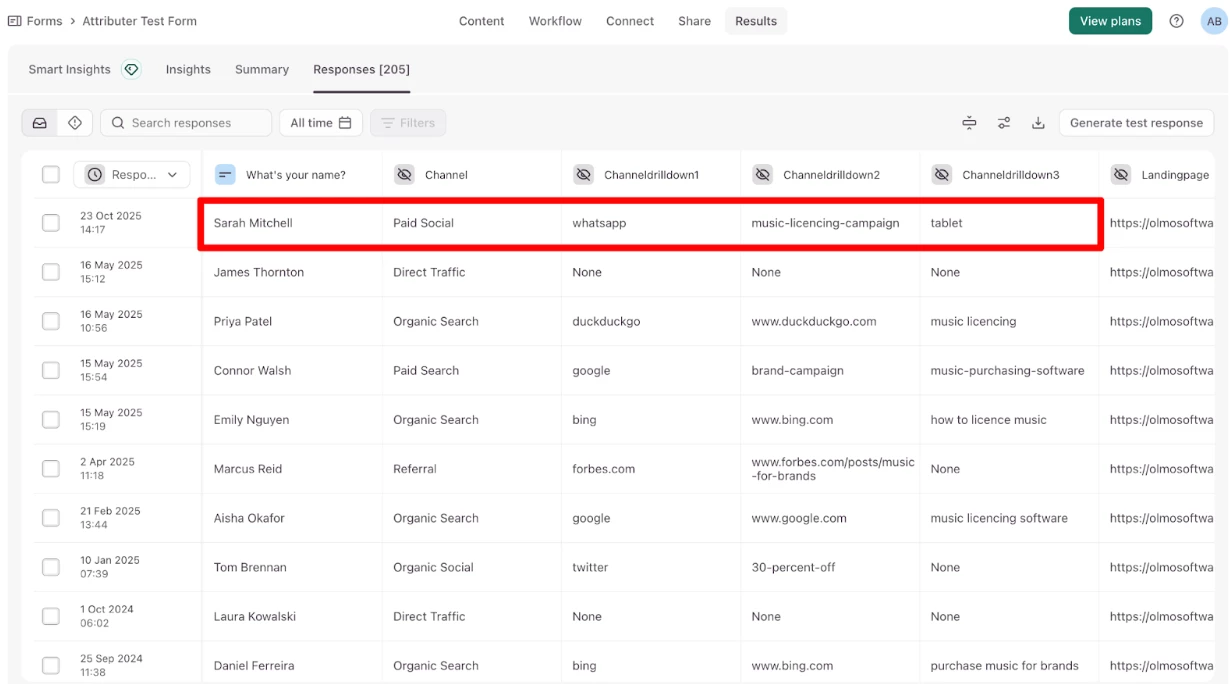The height and width of the screenshot is (684, 1230).
Task: Select the checkbox for Sarah Mitchell's response
Action: (51, 223)
